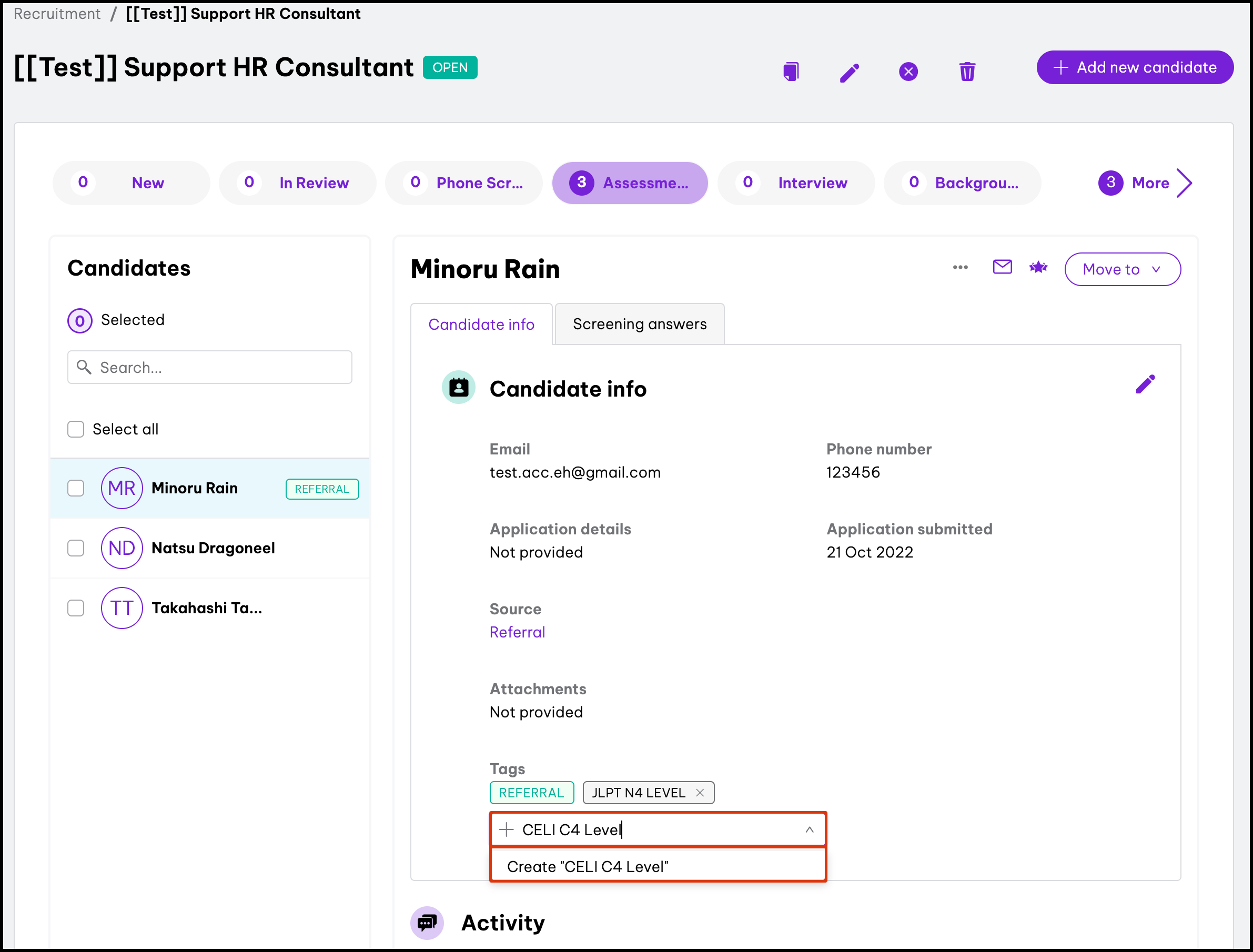Select the Interview stage tab
This screenshot has height=952, width=1253.
796,183
